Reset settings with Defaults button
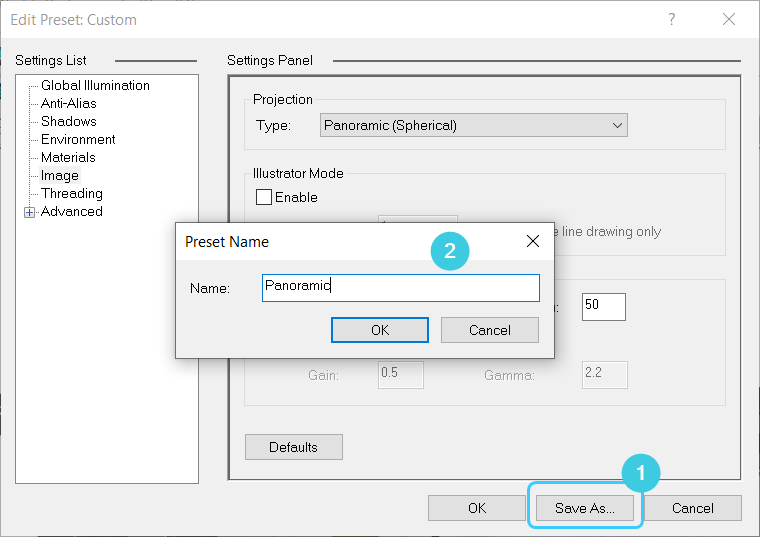 pos(294,447)
